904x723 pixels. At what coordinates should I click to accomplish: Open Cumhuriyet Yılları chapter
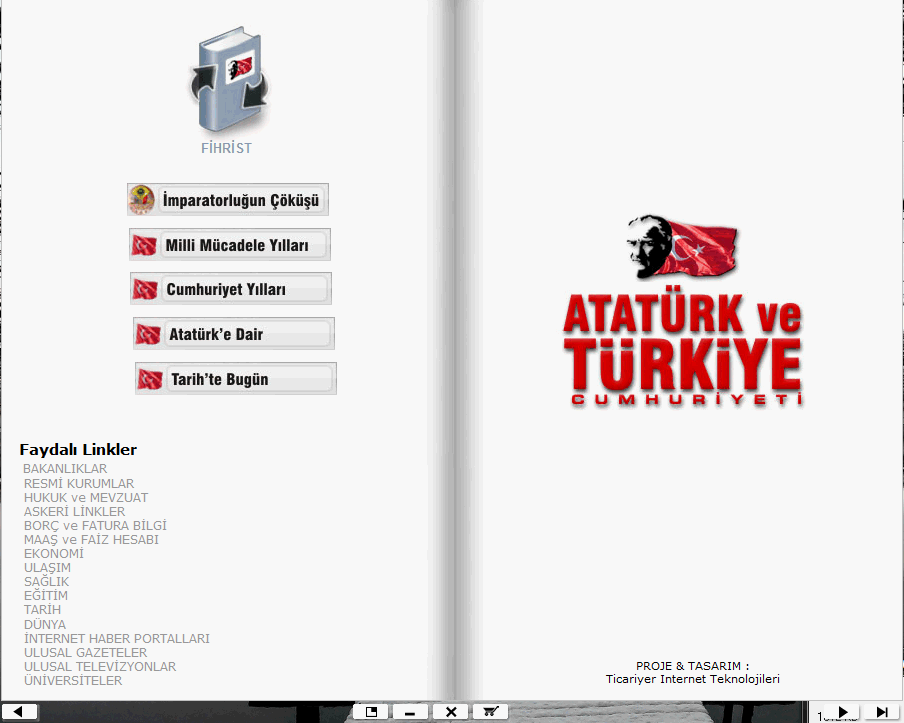coord(231,288)
